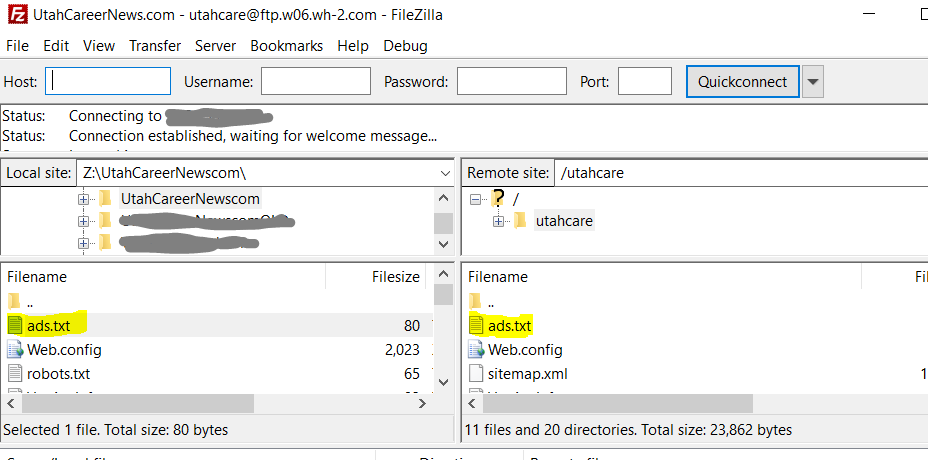Click the robots.txt file icon
928x460 pixels.
[x=15, y=374]
